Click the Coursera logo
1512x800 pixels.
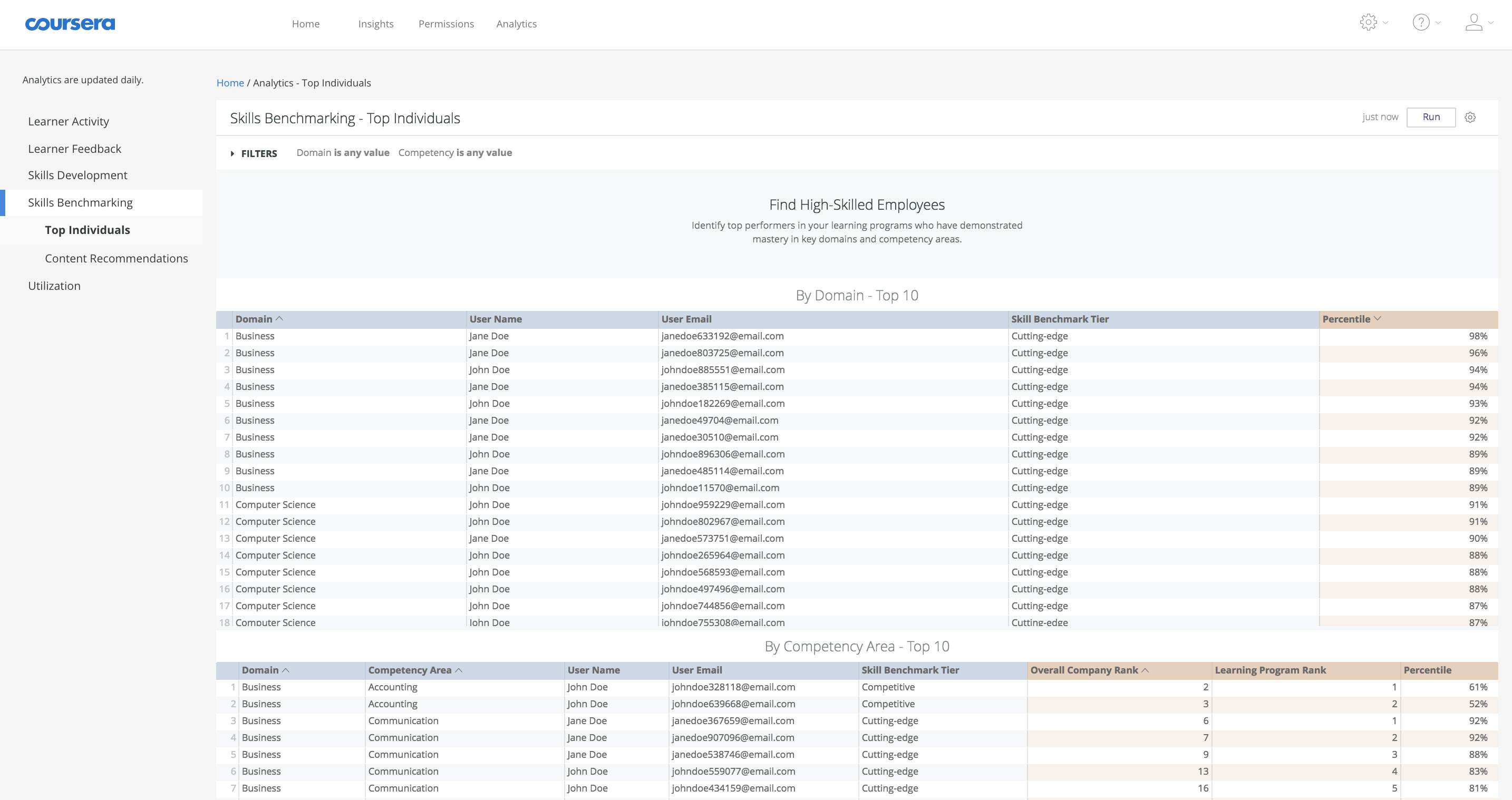click(x=70, y=24)
